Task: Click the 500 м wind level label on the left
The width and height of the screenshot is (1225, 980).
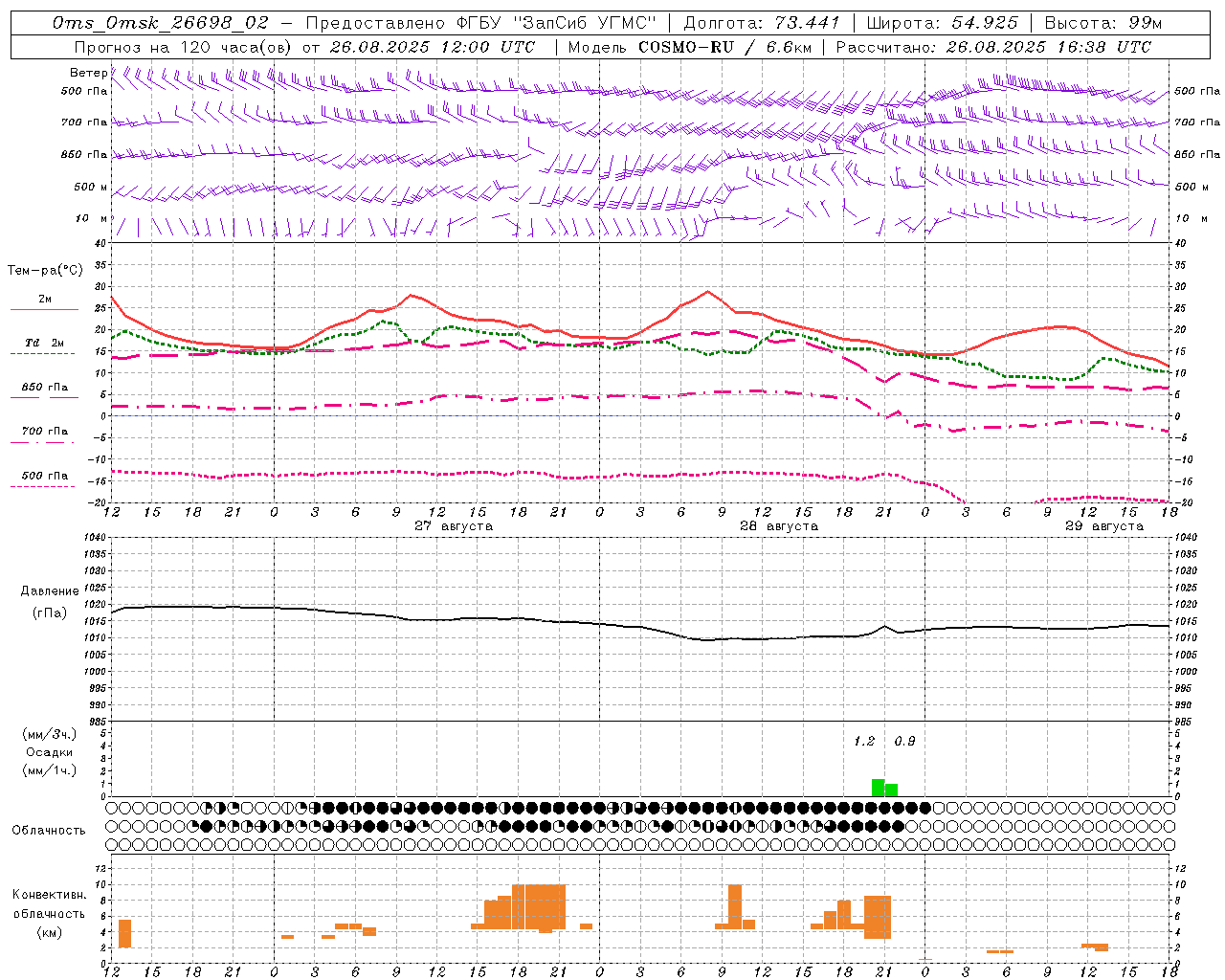Action: [x=91, y=187]
